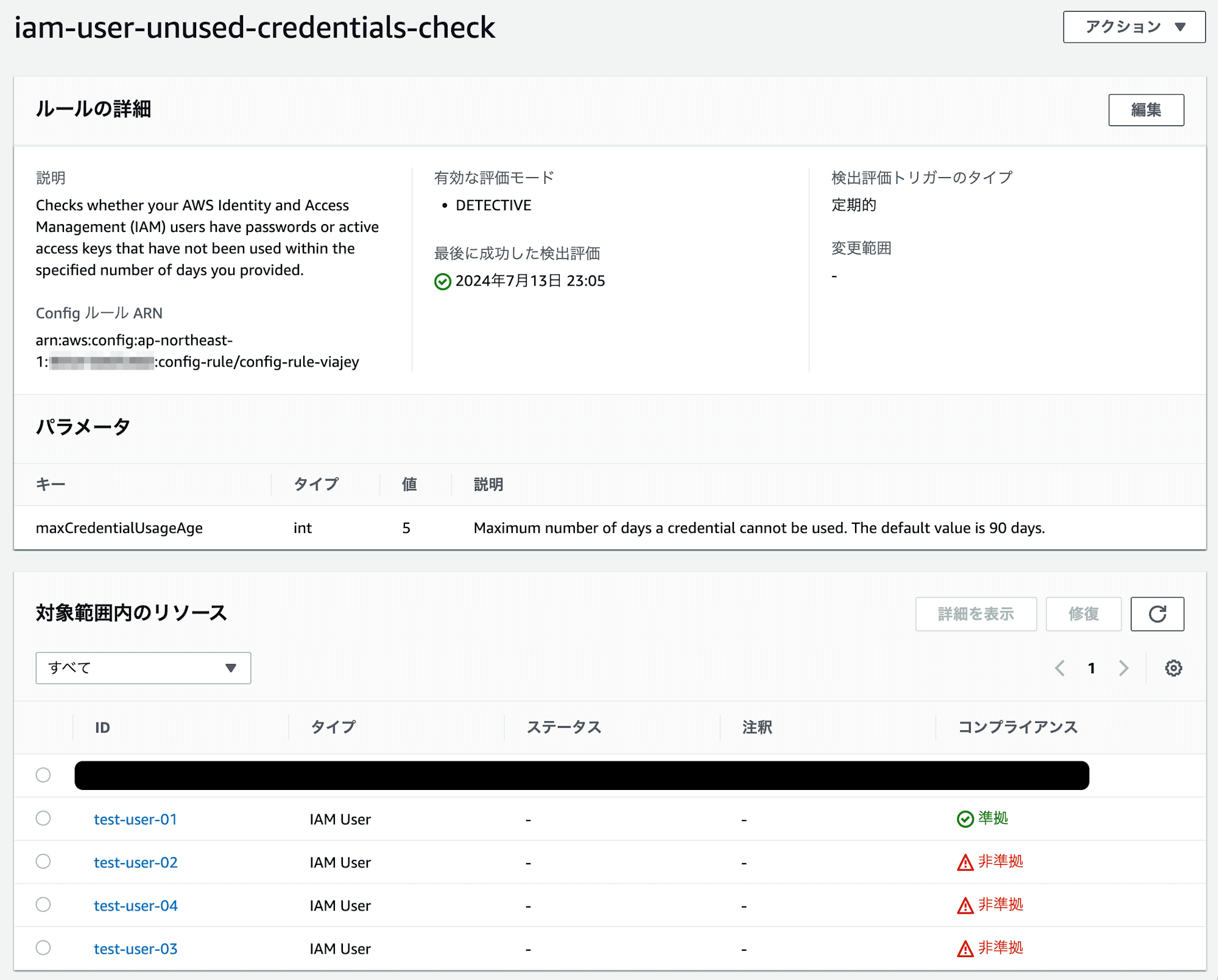
Task: Click the 編集 button in rule details
Action: point(1146,110)
